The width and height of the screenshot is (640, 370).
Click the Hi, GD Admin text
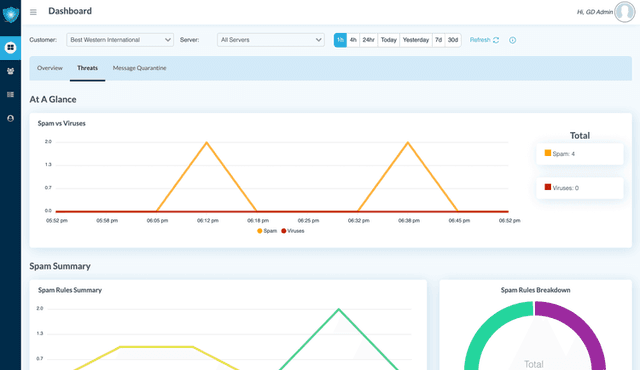tap(595, 12)
